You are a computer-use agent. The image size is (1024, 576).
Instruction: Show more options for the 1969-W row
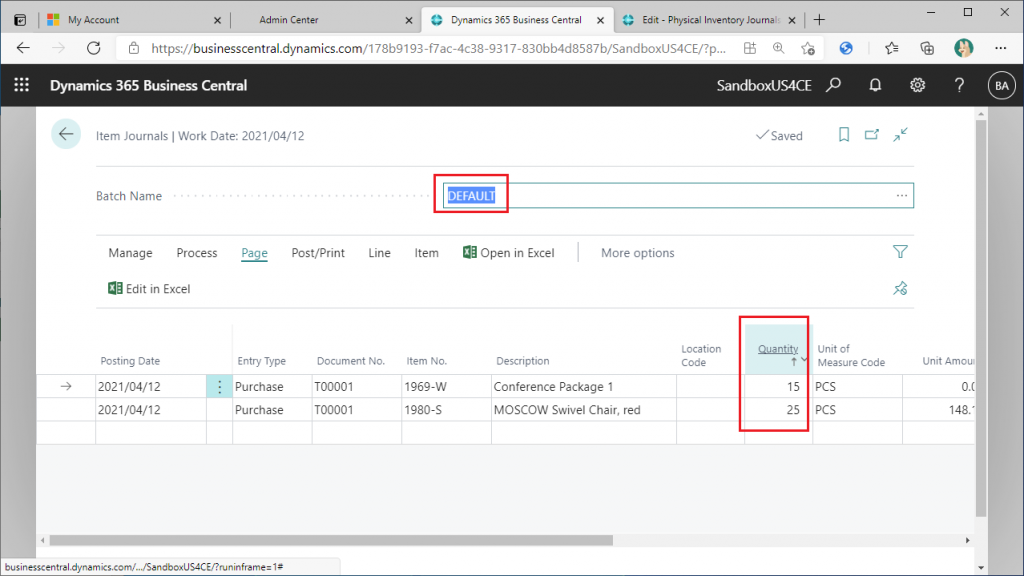click(x=219, y=387)
